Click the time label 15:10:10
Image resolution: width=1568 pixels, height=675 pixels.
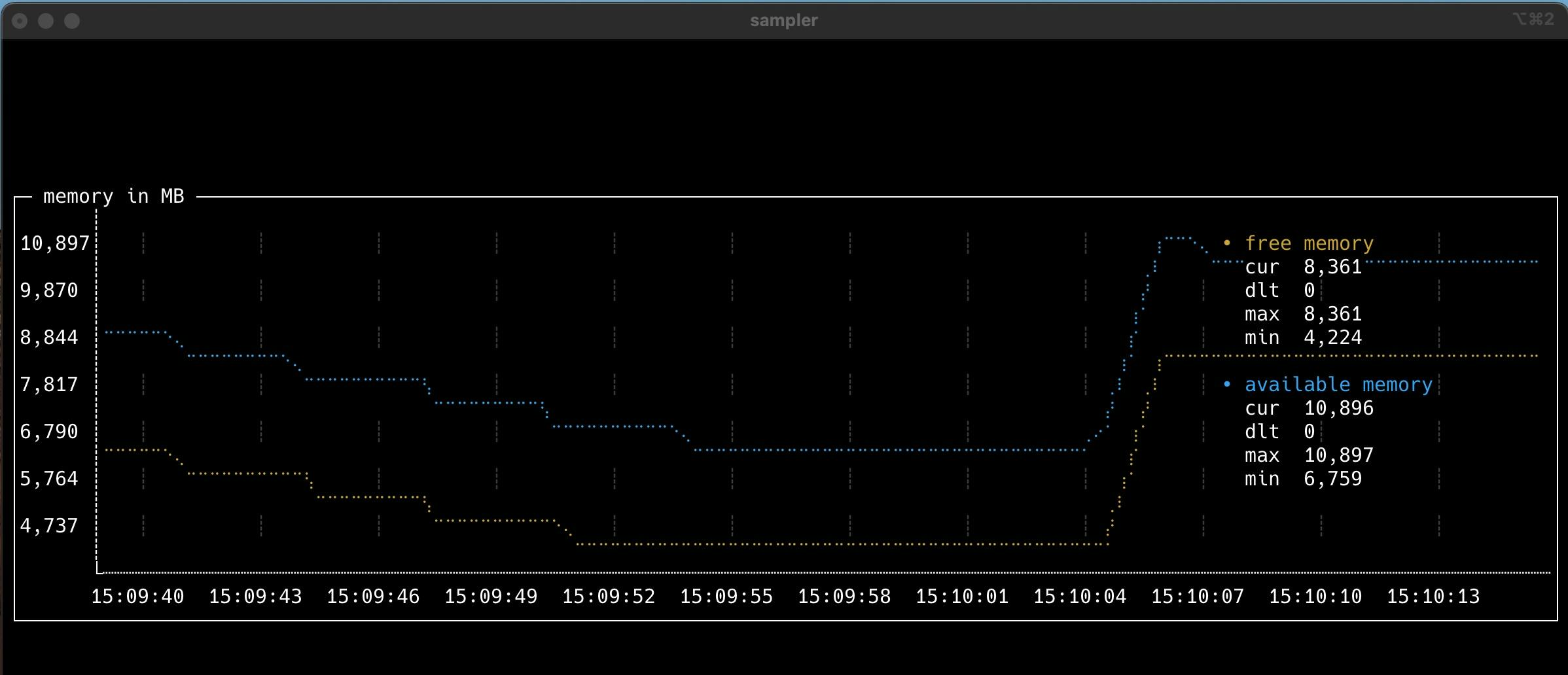click(1315, 597)
